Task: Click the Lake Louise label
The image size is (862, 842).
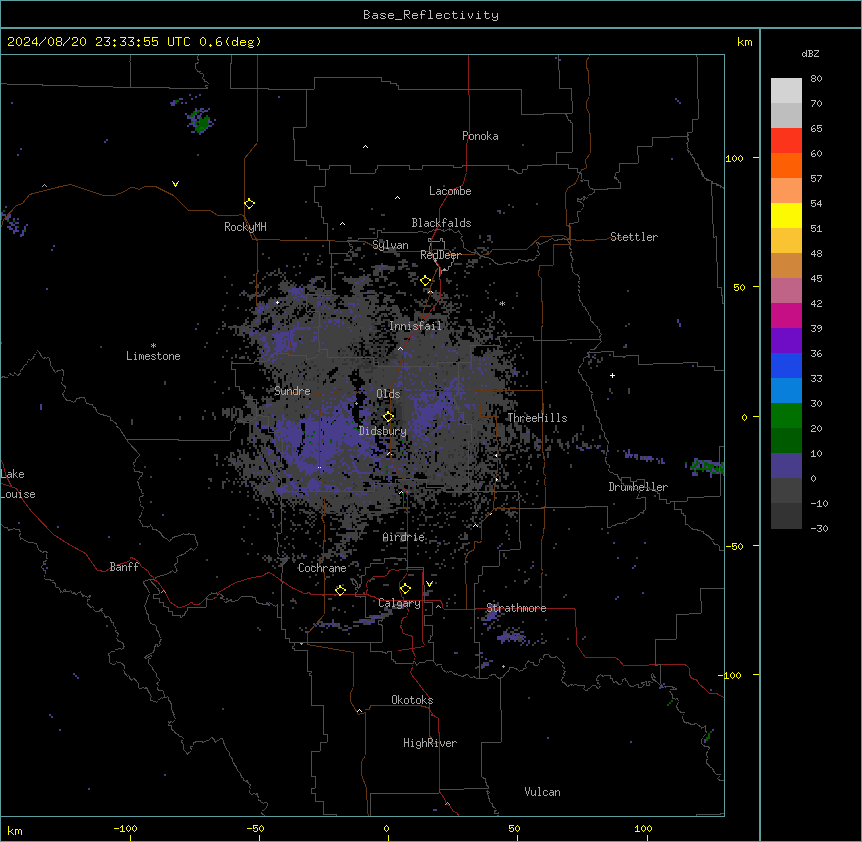Action: pyautogui.click(x=16, y=484)
